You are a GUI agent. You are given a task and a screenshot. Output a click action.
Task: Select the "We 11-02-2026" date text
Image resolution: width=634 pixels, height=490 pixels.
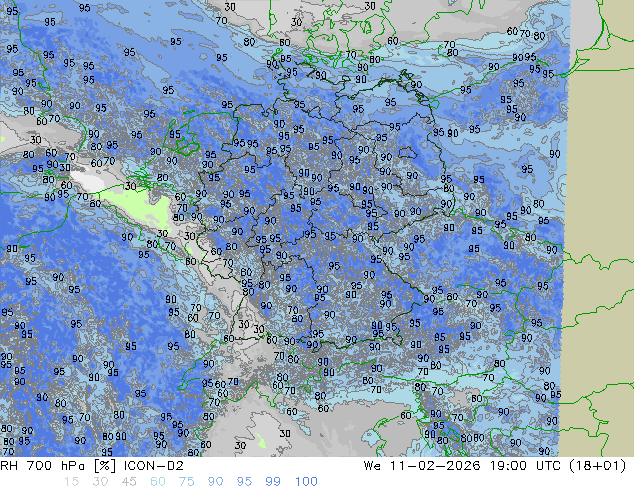tap(422, 466)
